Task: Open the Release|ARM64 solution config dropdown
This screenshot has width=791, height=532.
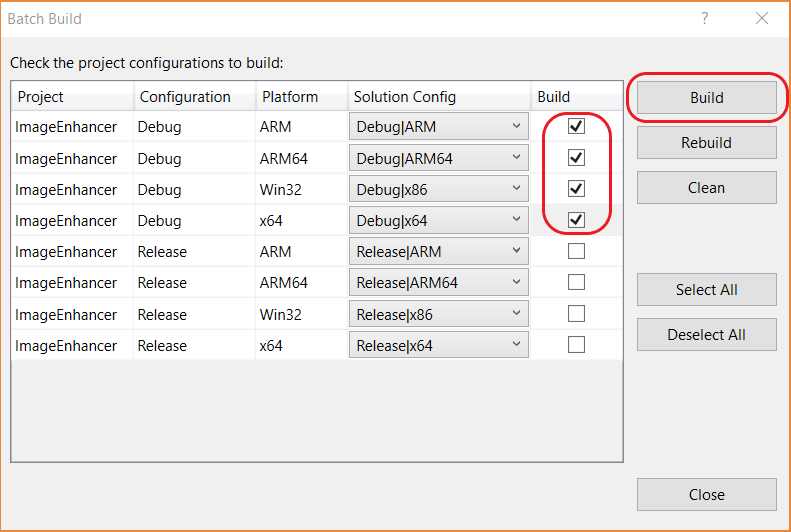Action: point(438,282)
